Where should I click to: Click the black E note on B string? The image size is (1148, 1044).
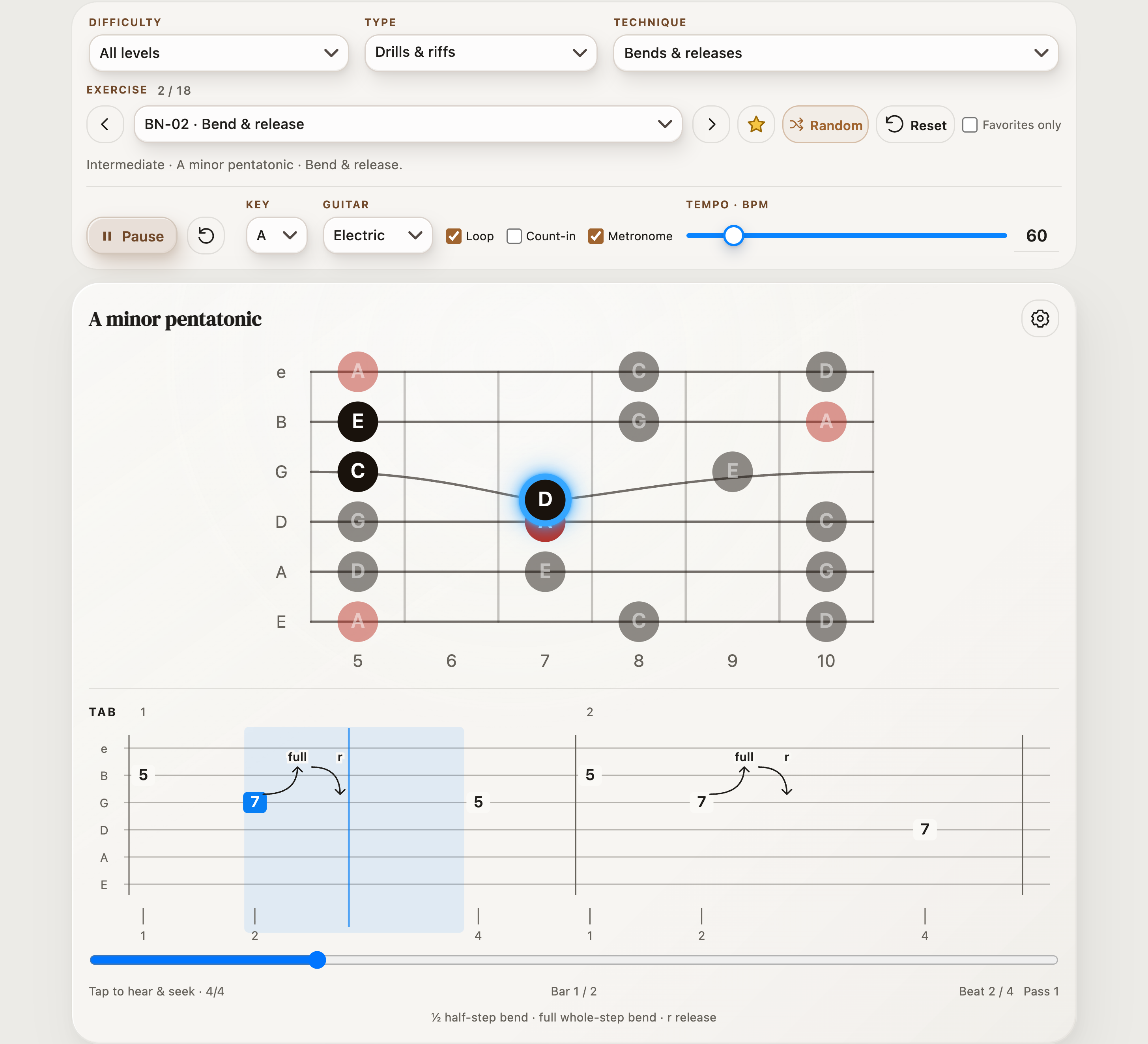pos(357,421)
